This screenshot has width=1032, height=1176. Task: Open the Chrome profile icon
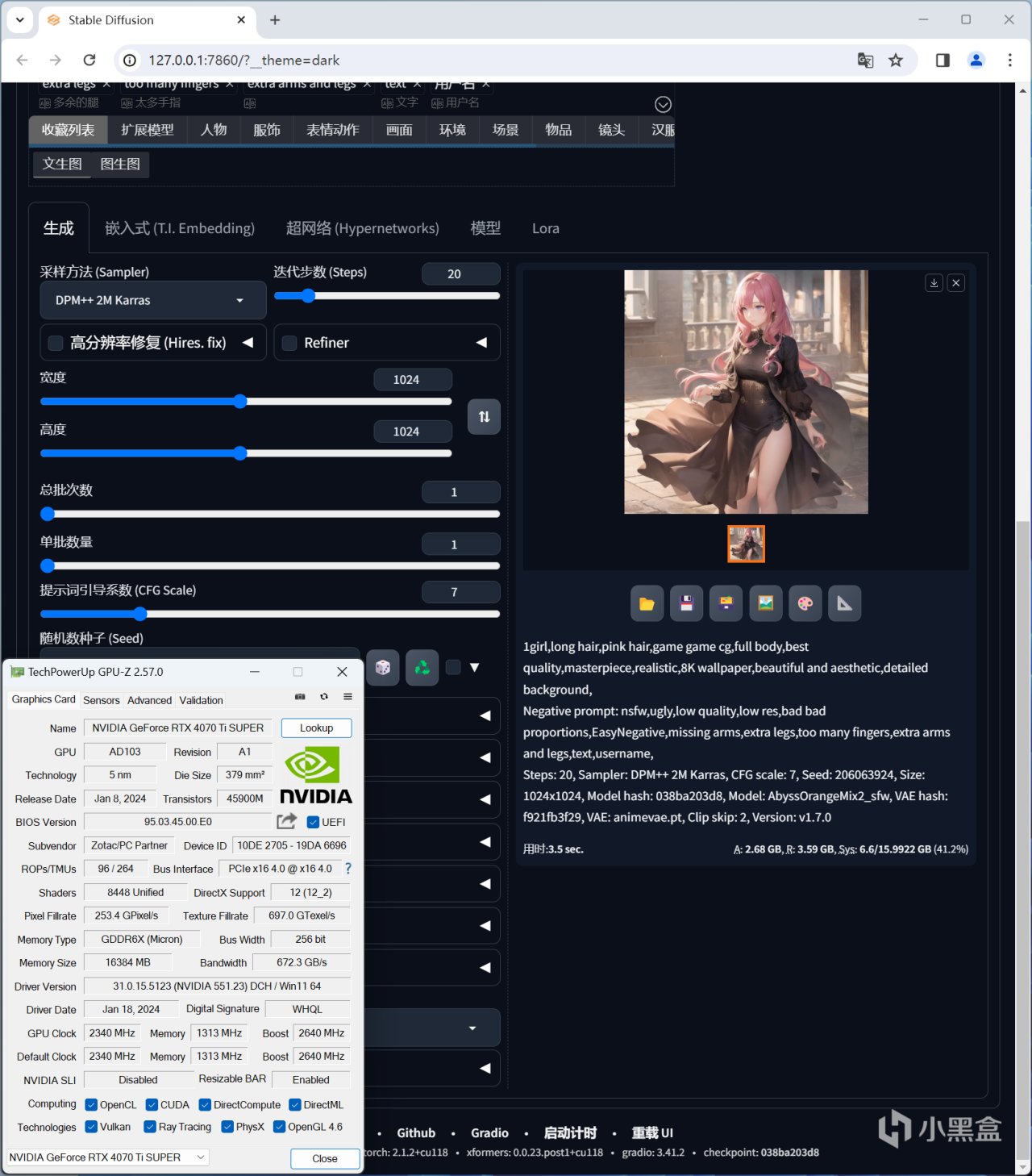tap(976, 60)
